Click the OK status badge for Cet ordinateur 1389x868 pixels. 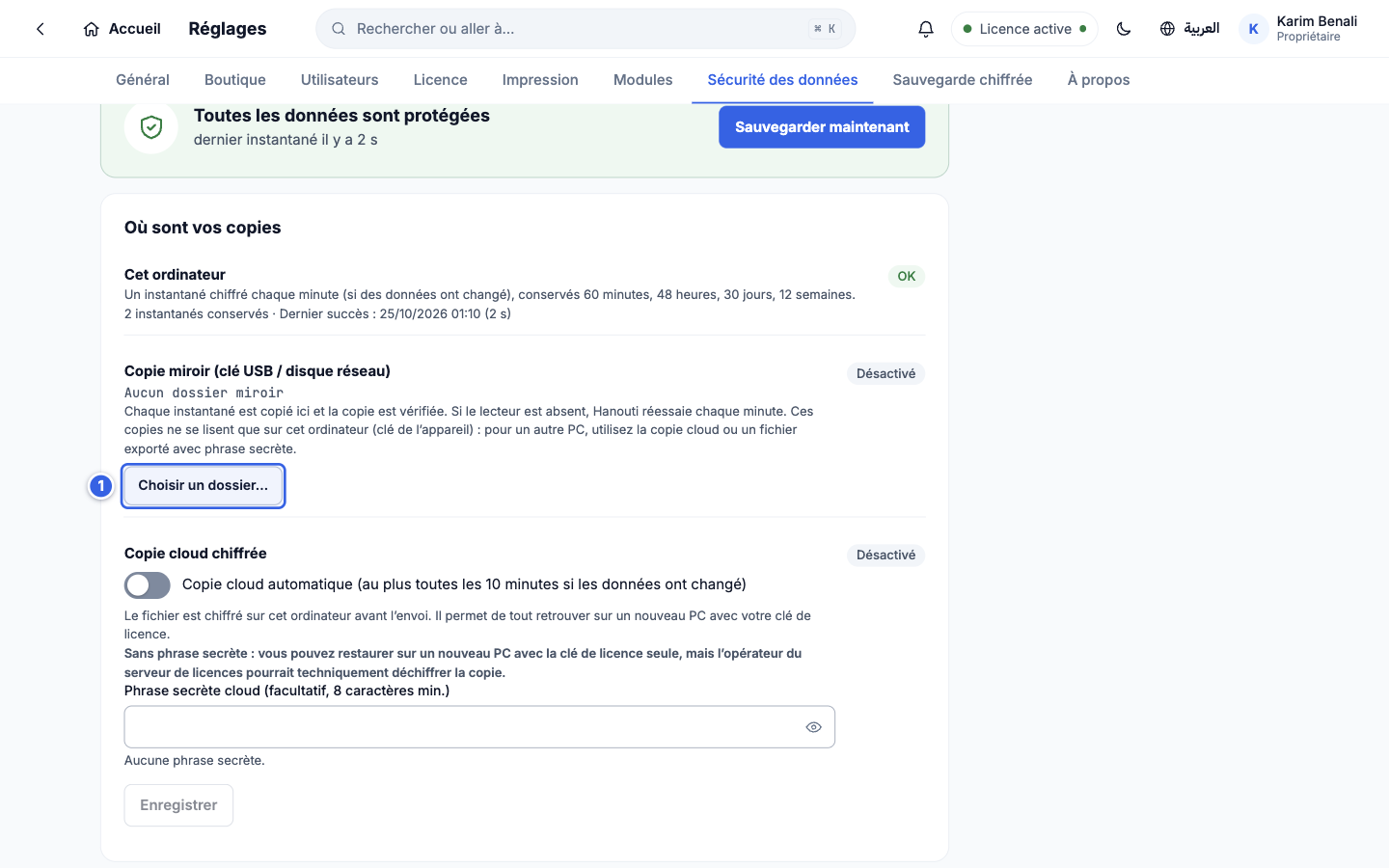[x=907, y=276]
